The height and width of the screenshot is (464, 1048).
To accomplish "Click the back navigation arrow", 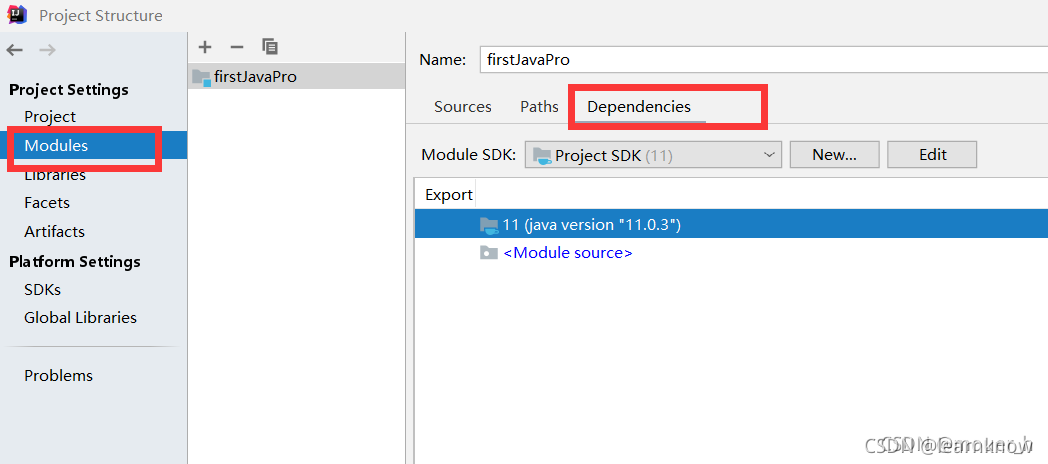I will [x=15, y=50].
